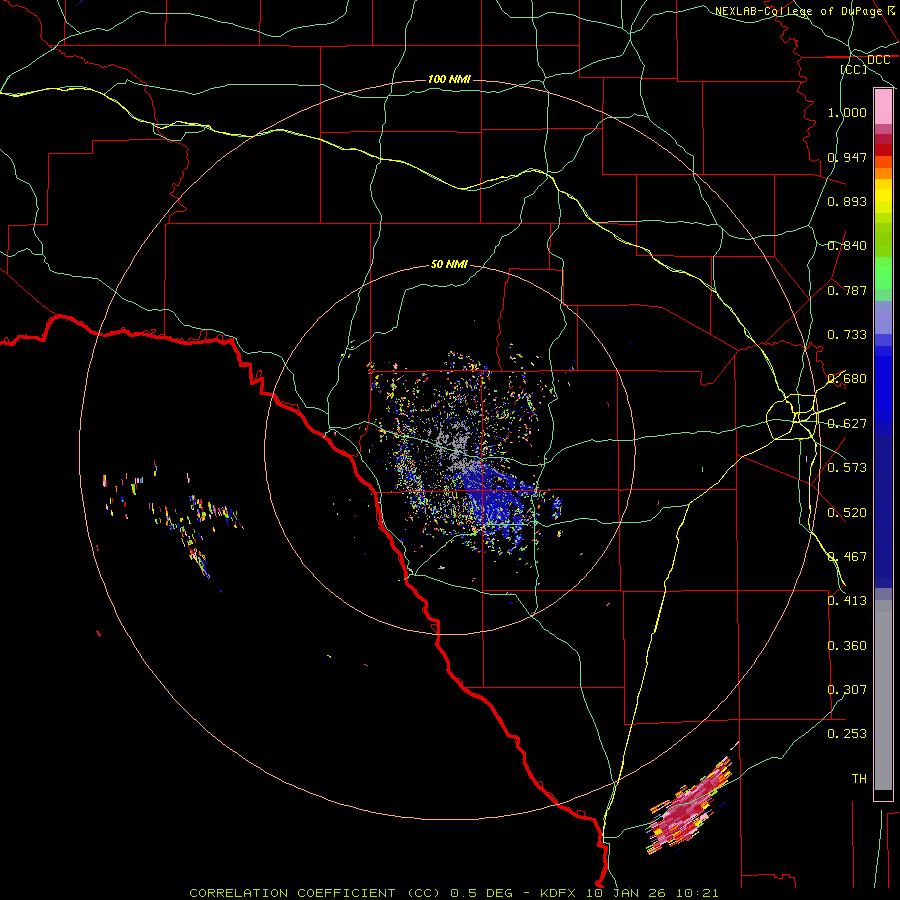Click the Correlation Coefficient KDFX caption text
This screenshot has height=900, width=900.
tap(453, 893)
